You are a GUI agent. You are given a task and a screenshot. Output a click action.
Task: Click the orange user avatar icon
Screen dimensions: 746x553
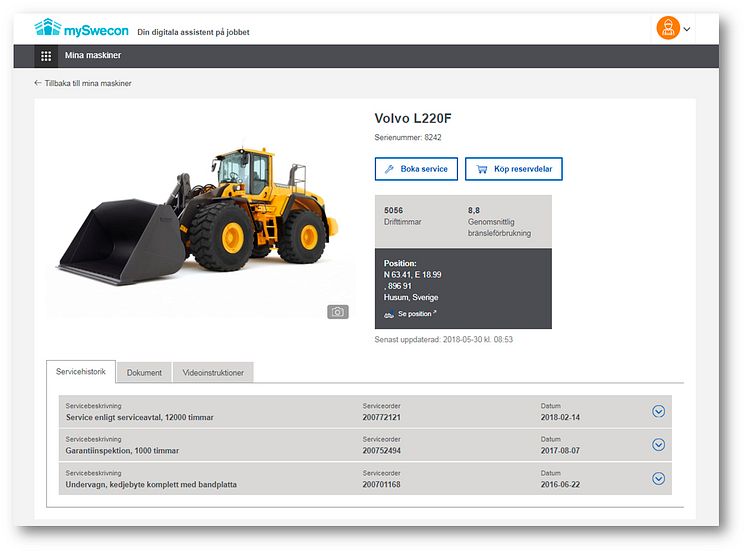point(668,28)
